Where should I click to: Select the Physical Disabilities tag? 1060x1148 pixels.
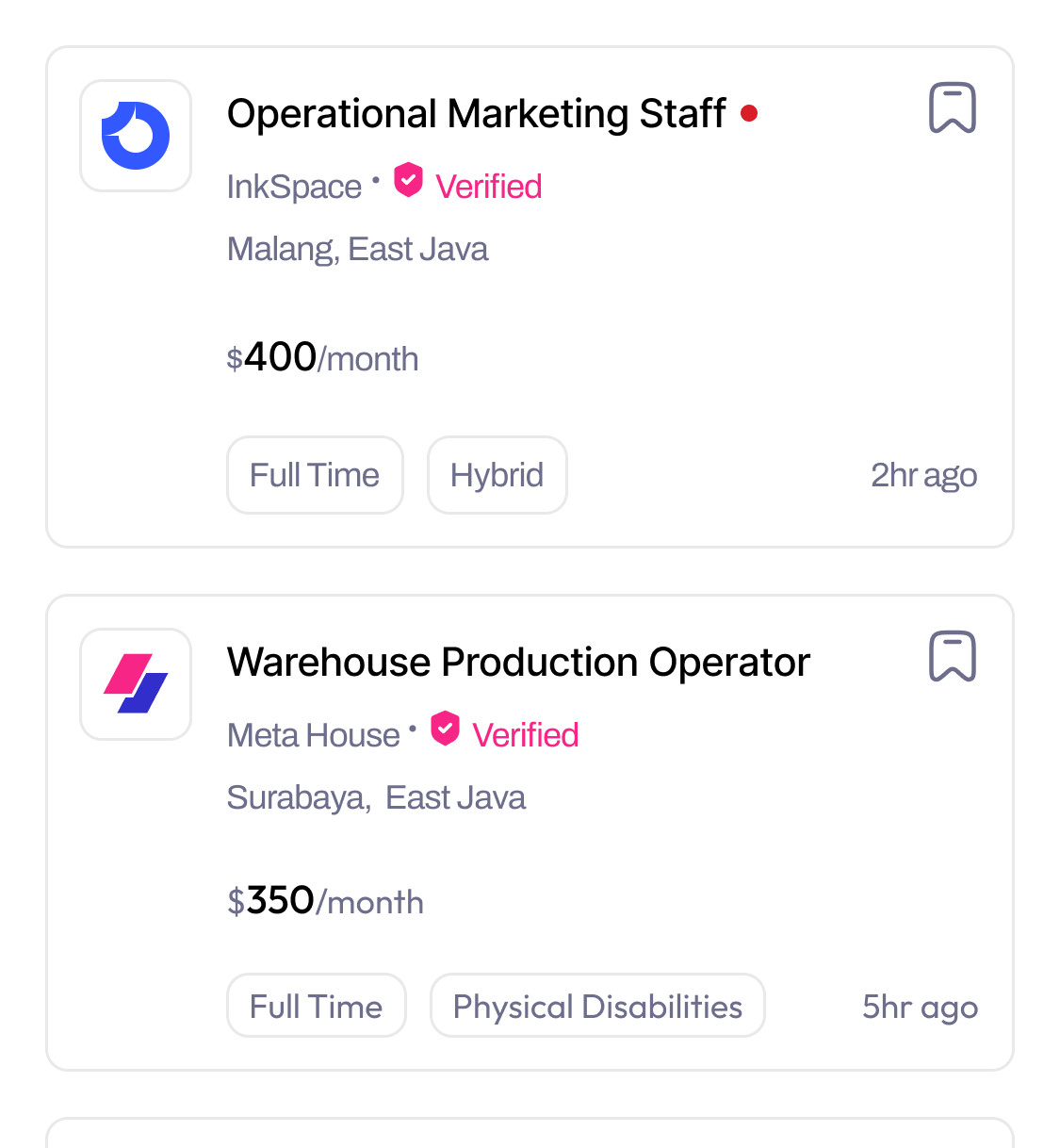(x=597, y=1006)
